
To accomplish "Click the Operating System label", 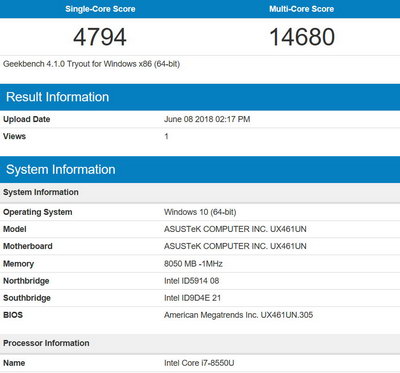I will [x=38, y=212].
